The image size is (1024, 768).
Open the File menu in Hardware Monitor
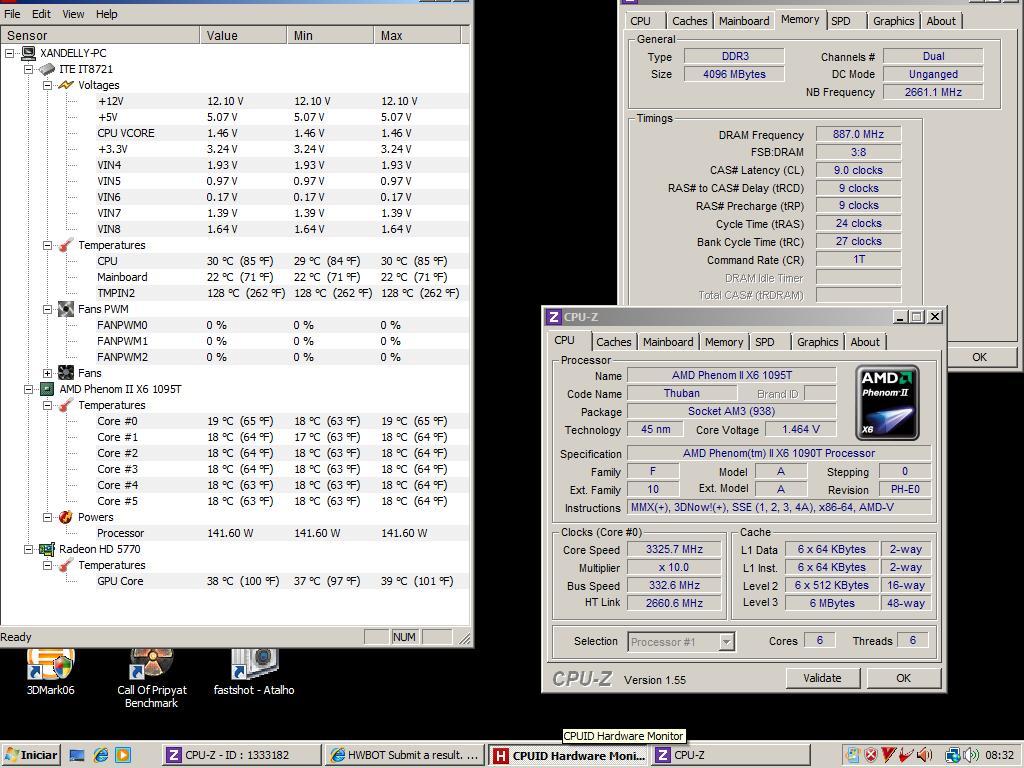12,14
